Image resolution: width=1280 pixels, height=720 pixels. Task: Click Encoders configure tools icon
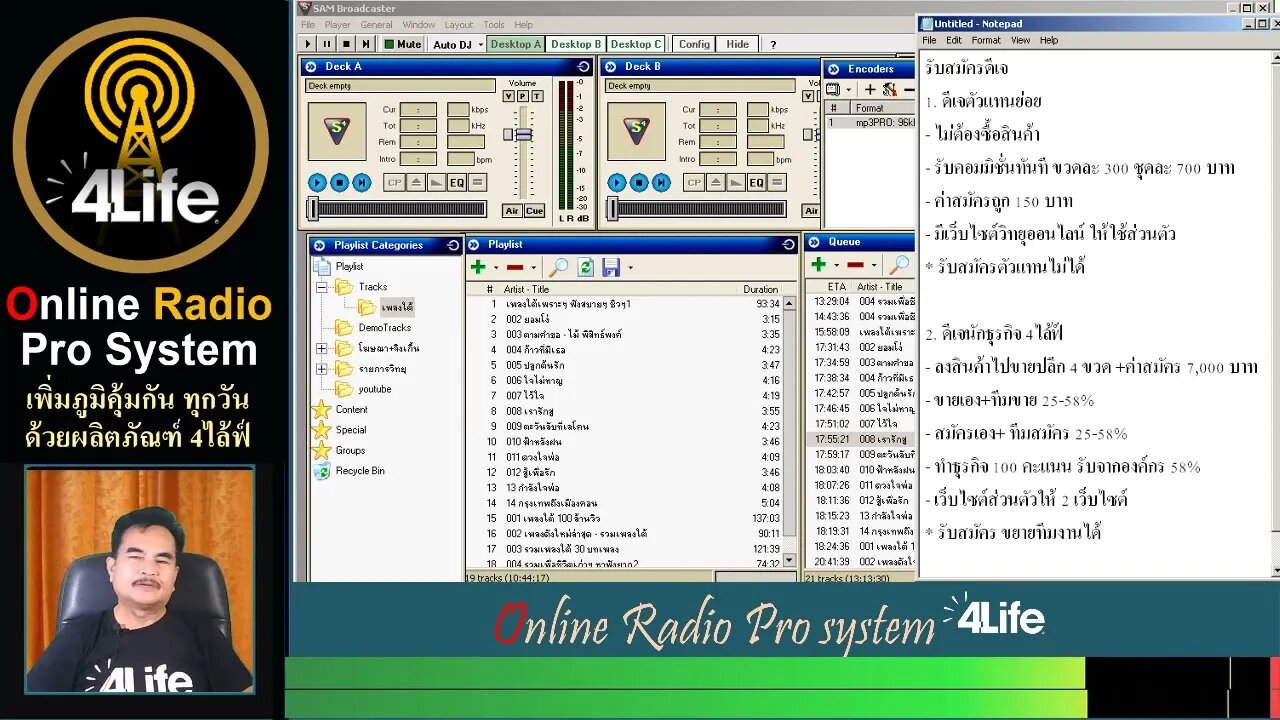tap(889, 89)
